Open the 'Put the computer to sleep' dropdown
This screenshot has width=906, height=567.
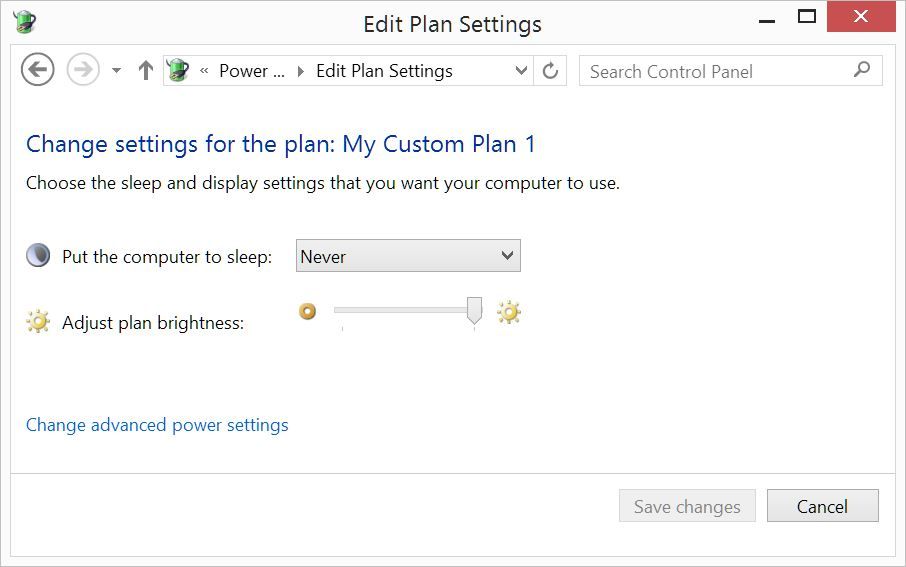point(408,255)
